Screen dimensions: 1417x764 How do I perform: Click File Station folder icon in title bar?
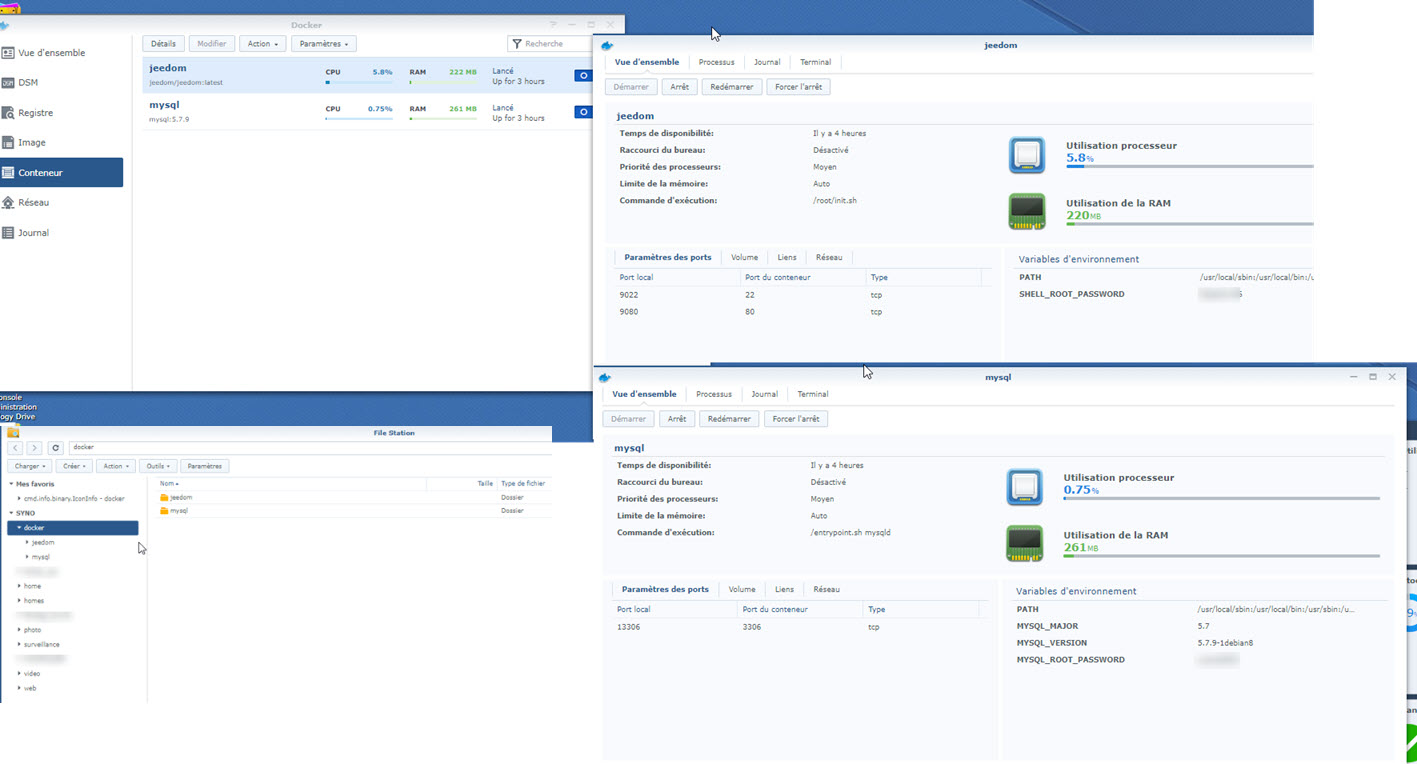(13, 433)
